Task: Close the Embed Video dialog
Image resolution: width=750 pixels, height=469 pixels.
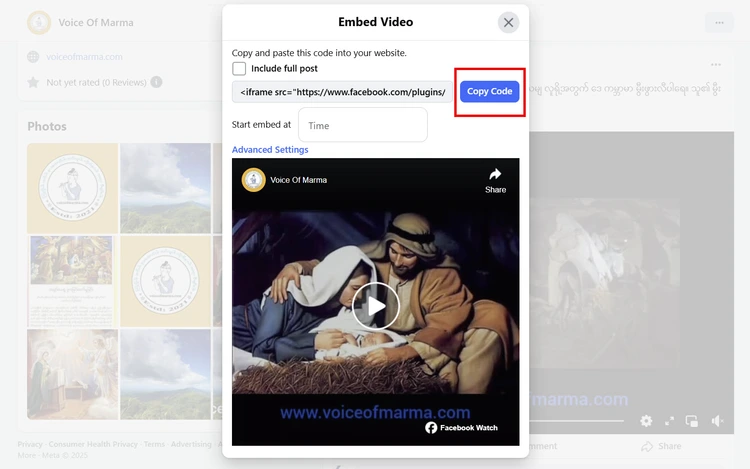Action: click(x=508, y=22)
